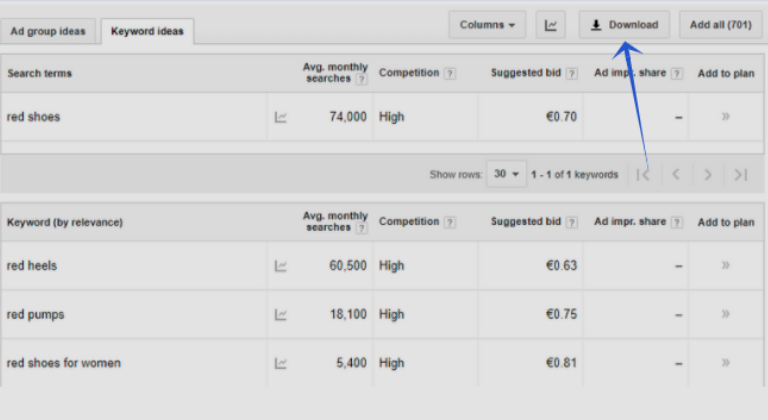Open trend chart for red shoes for women
The height and width of the screenshot is (420, 768).
click(281, 363)
